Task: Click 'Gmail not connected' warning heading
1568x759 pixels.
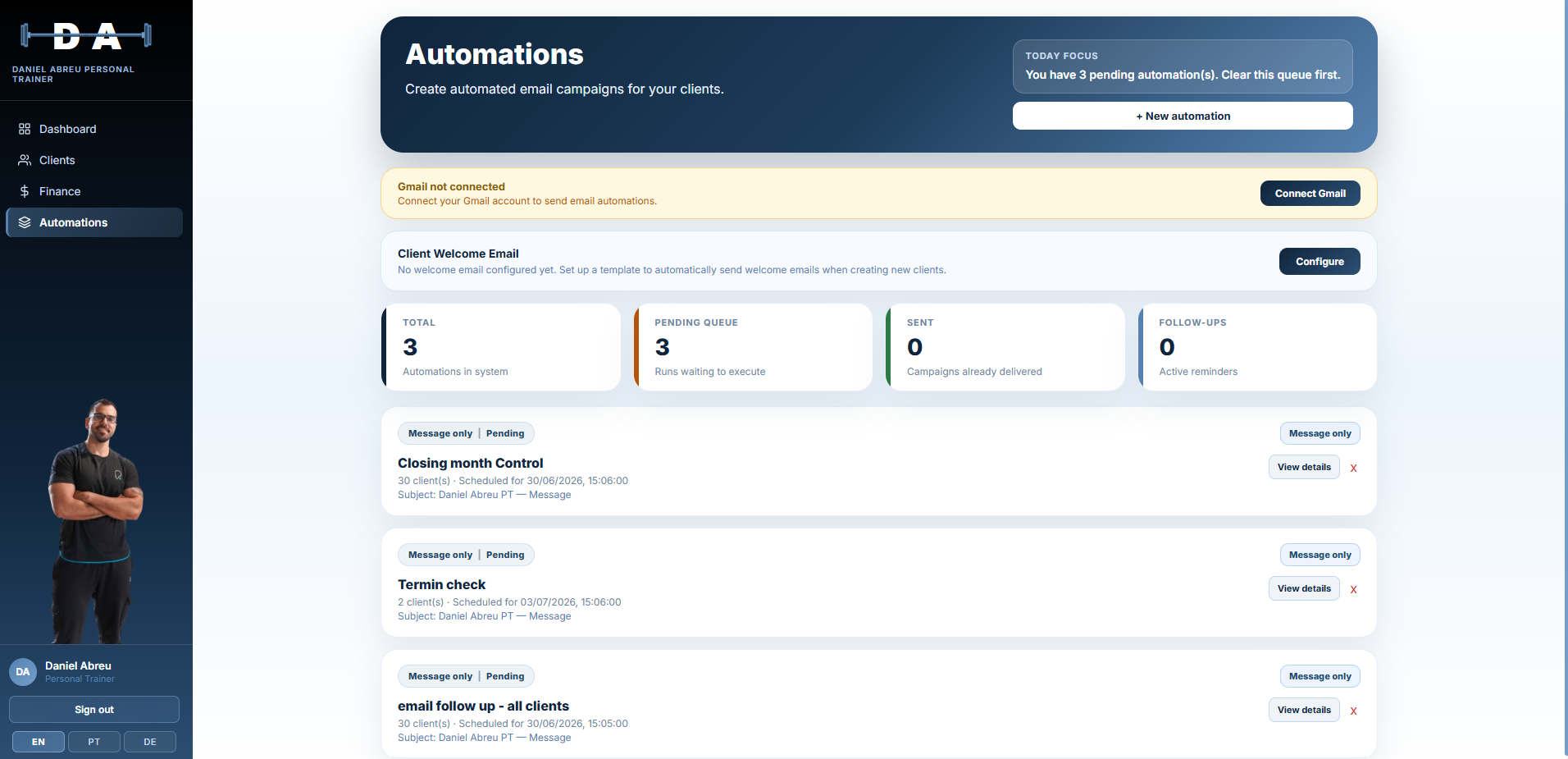Action: (451, 186)
